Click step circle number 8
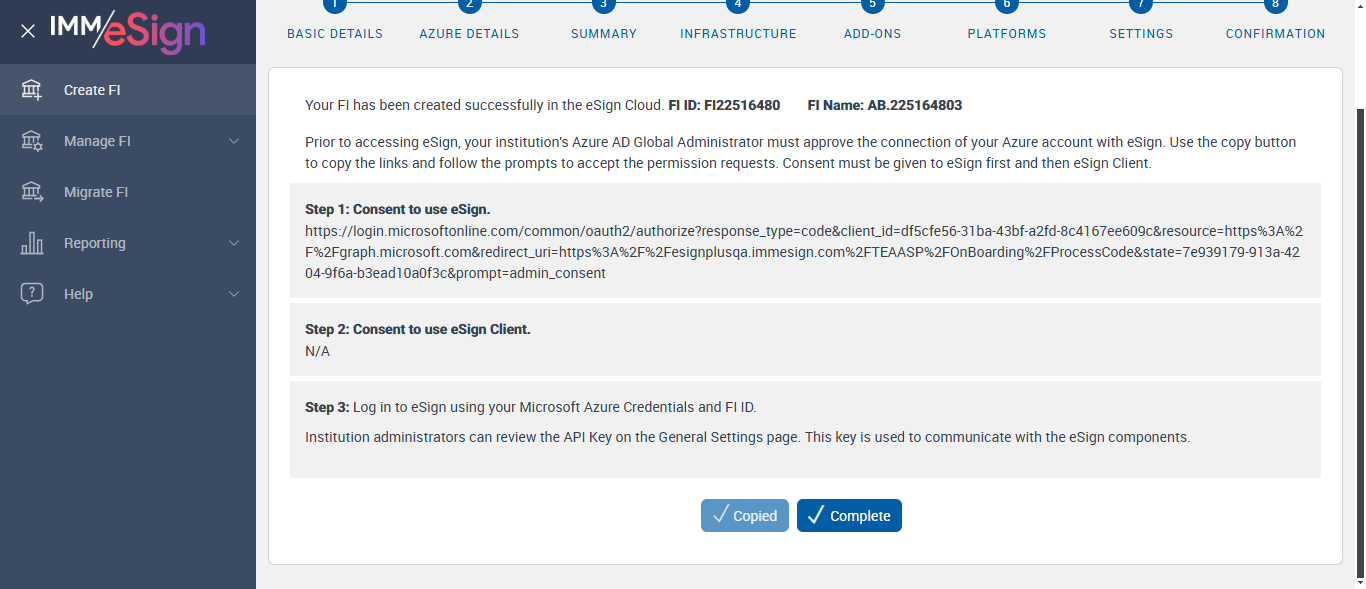1366x589 pixels. [x=1275, y=5]
